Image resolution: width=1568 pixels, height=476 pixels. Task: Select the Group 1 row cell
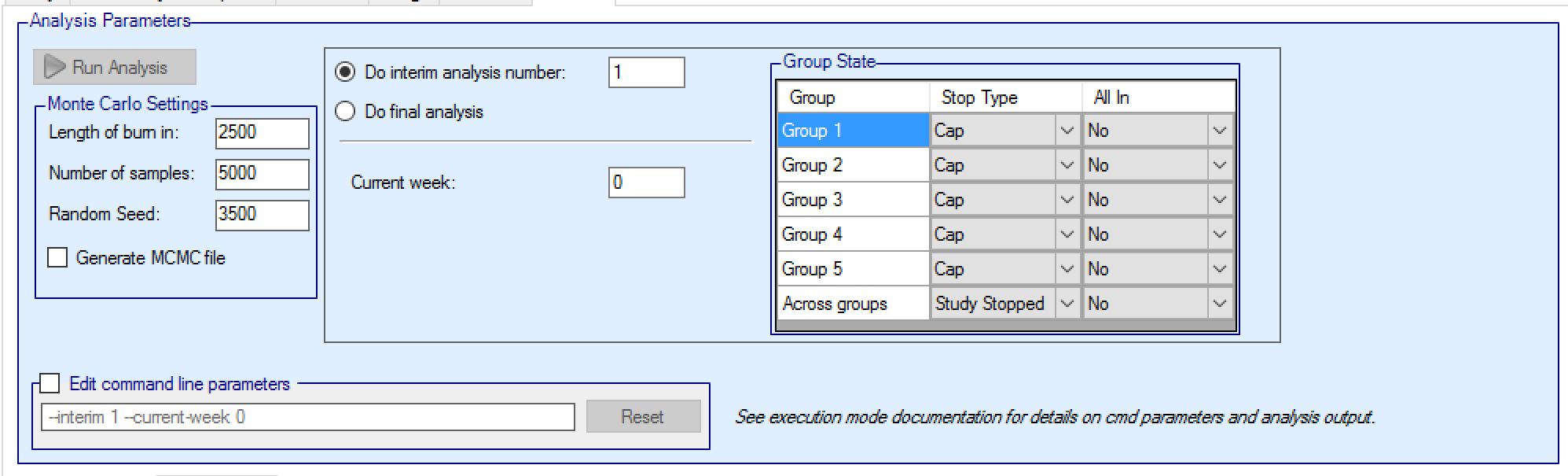point(852,131)
